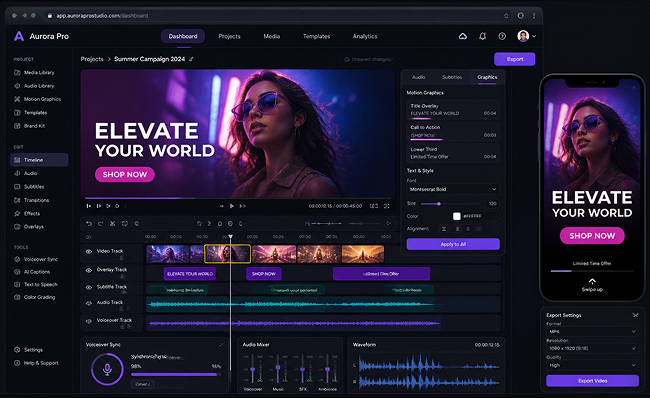The image size is (650, 398).
Task: Toggle Video Track visibility eye
Action: [89, 251]
